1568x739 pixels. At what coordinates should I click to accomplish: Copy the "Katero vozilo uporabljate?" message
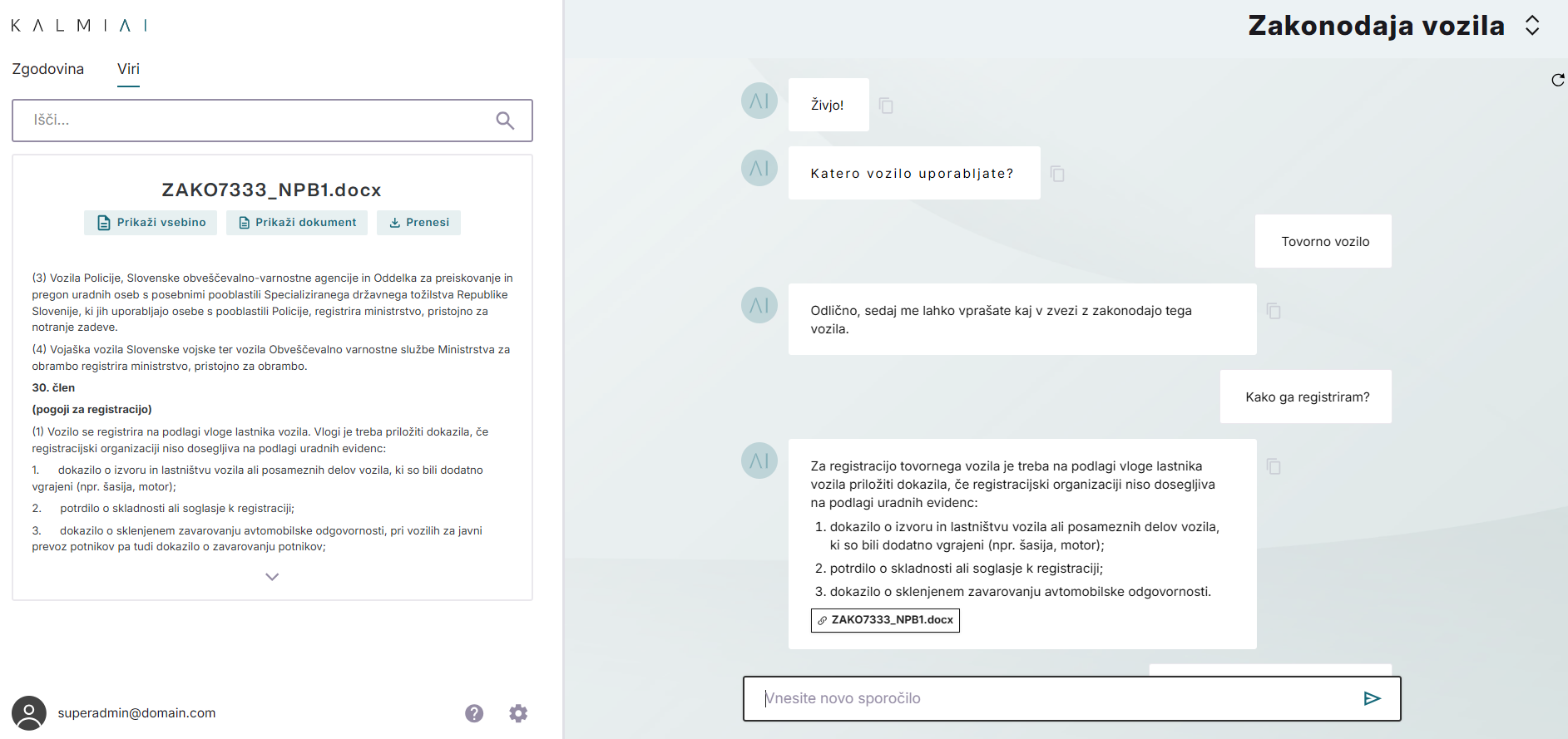tap(1057, 174)
